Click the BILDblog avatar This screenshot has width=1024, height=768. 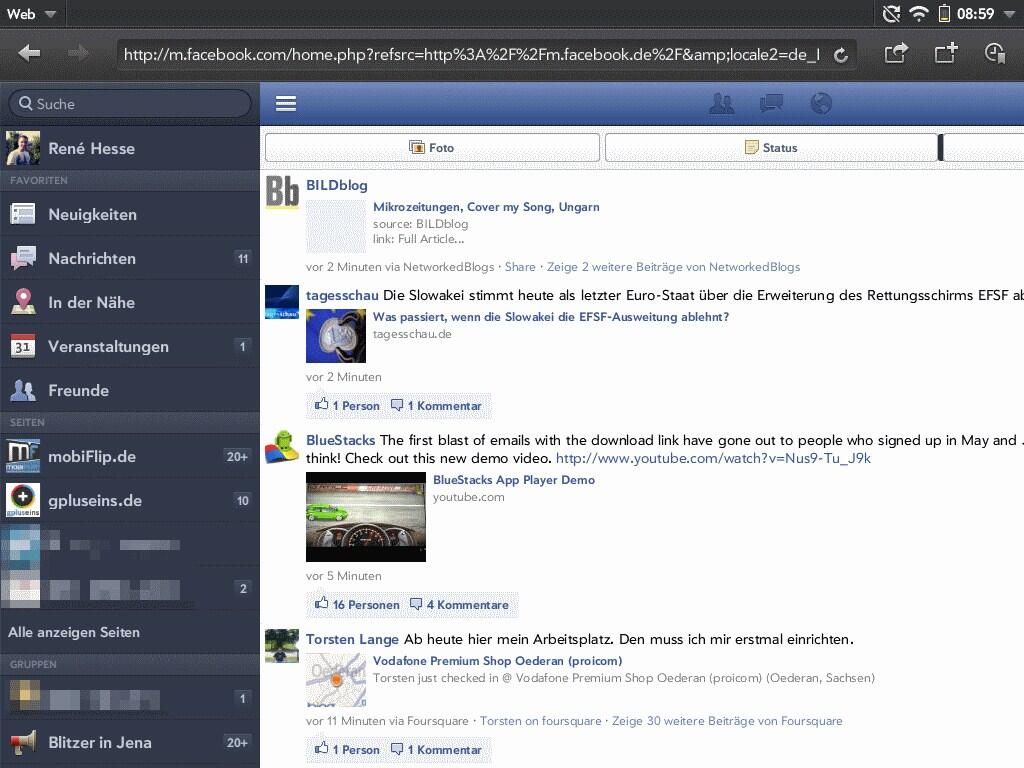click(x=282, y=193)
